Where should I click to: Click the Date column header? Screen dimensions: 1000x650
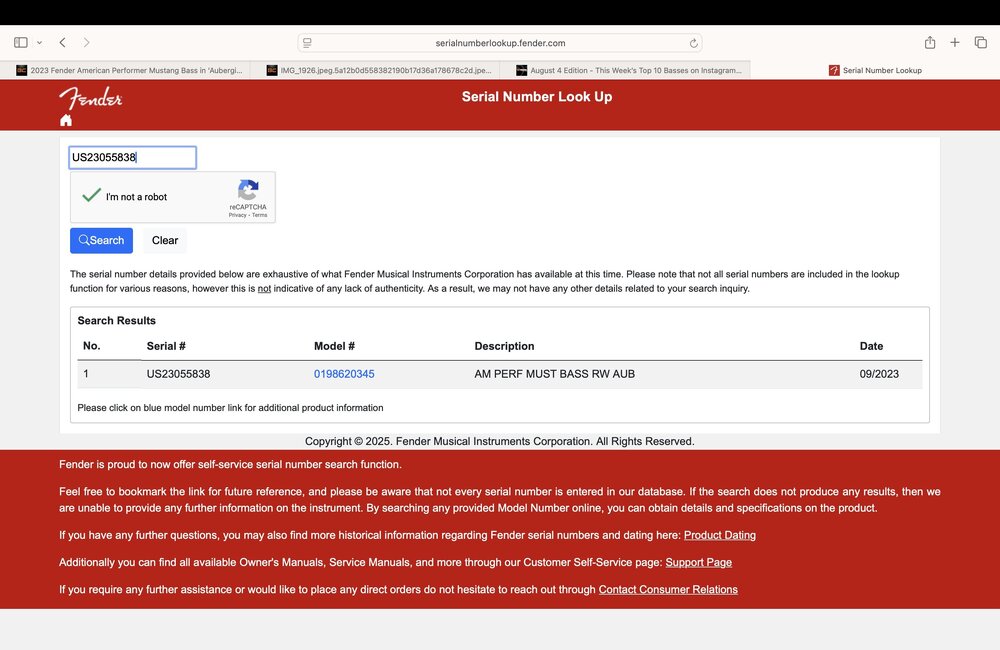pos(871,346)
